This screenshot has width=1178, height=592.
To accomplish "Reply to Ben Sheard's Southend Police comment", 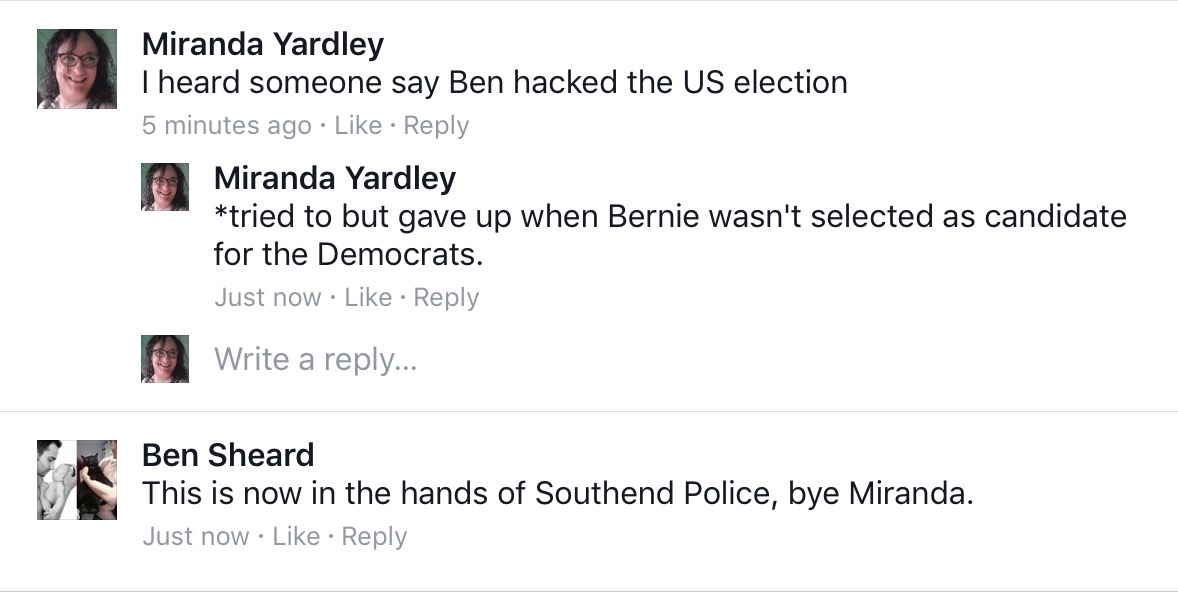I will 374,537.
